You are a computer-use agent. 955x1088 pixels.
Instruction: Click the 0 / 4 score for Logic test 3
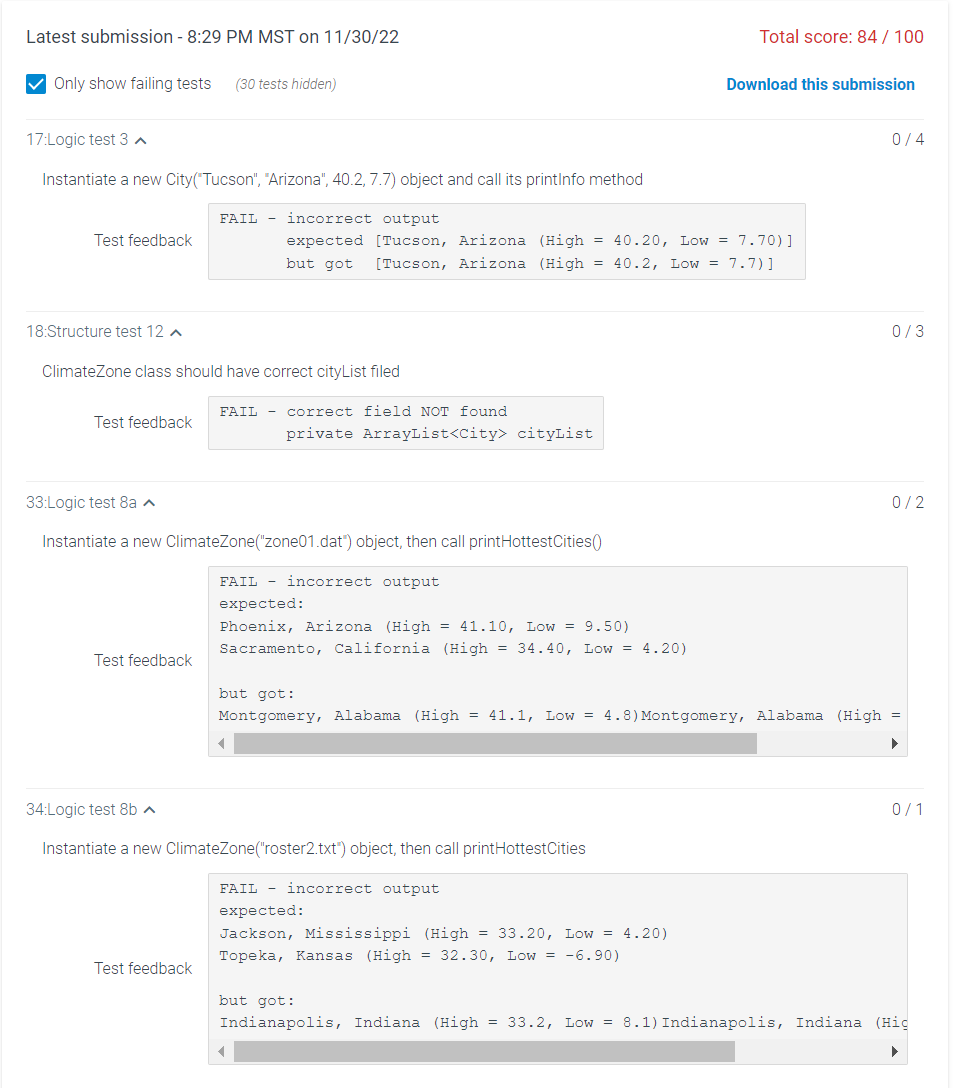[x=908, y=139]
